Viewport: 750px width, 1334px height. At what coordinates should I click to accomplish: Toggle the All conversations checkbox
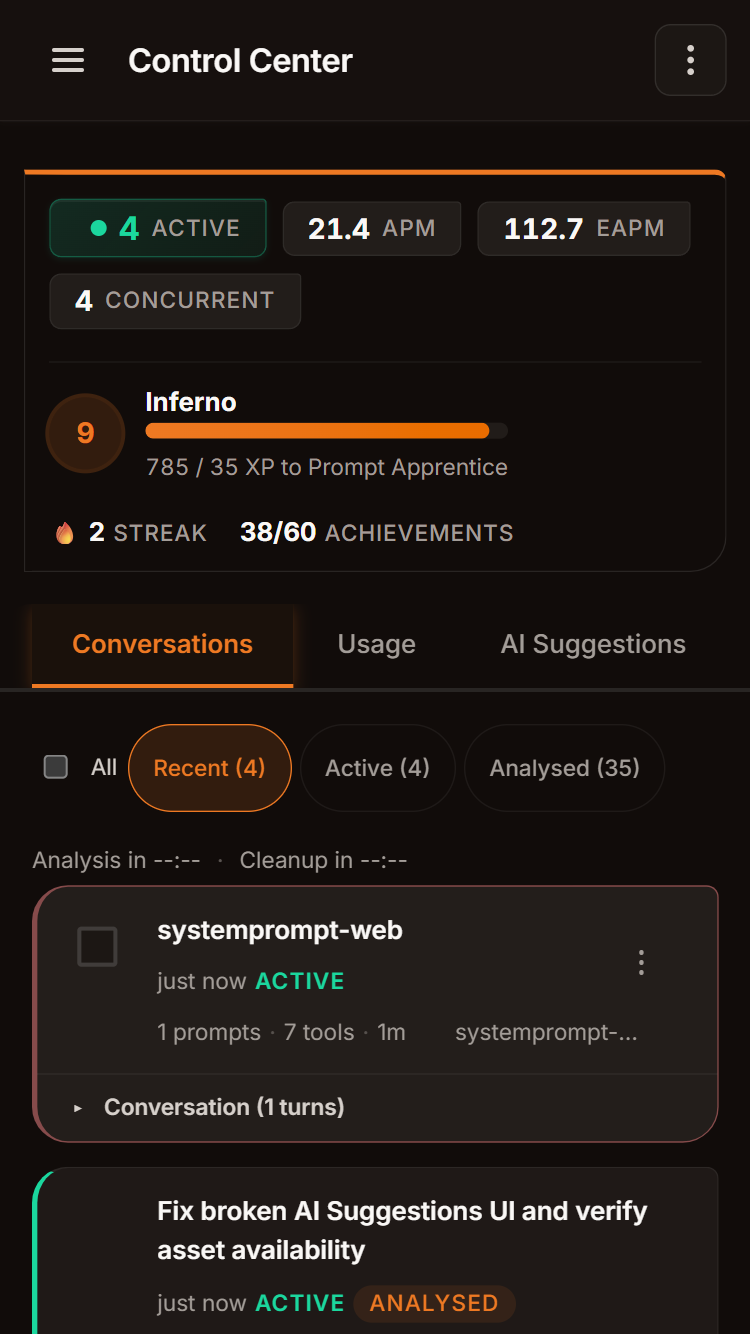point(56,767)
